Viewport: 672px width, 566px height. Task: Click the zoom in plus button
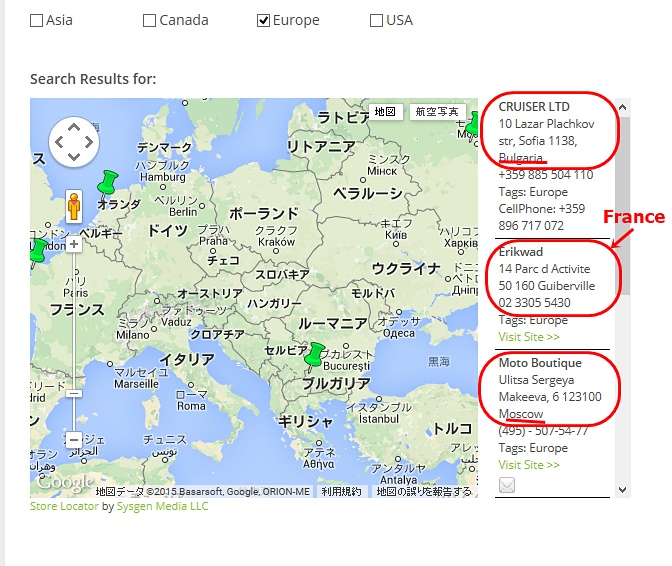coord(74,244)
